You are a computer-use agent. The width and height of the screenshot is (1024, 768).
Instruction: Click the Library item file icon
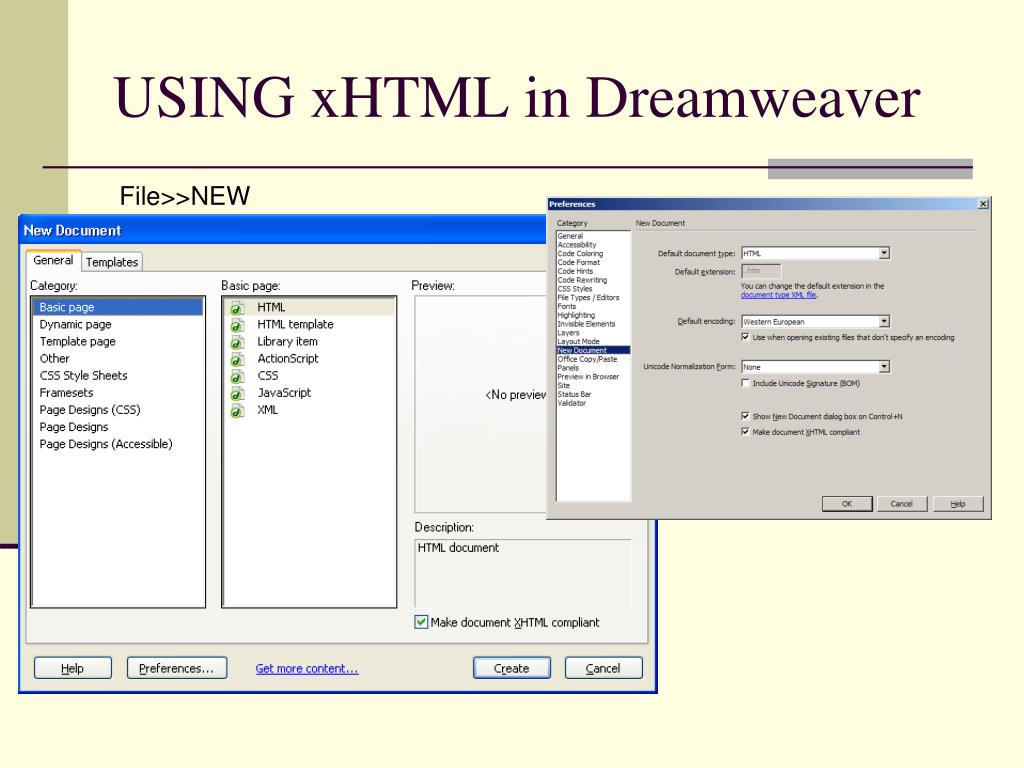coord(237,342)
